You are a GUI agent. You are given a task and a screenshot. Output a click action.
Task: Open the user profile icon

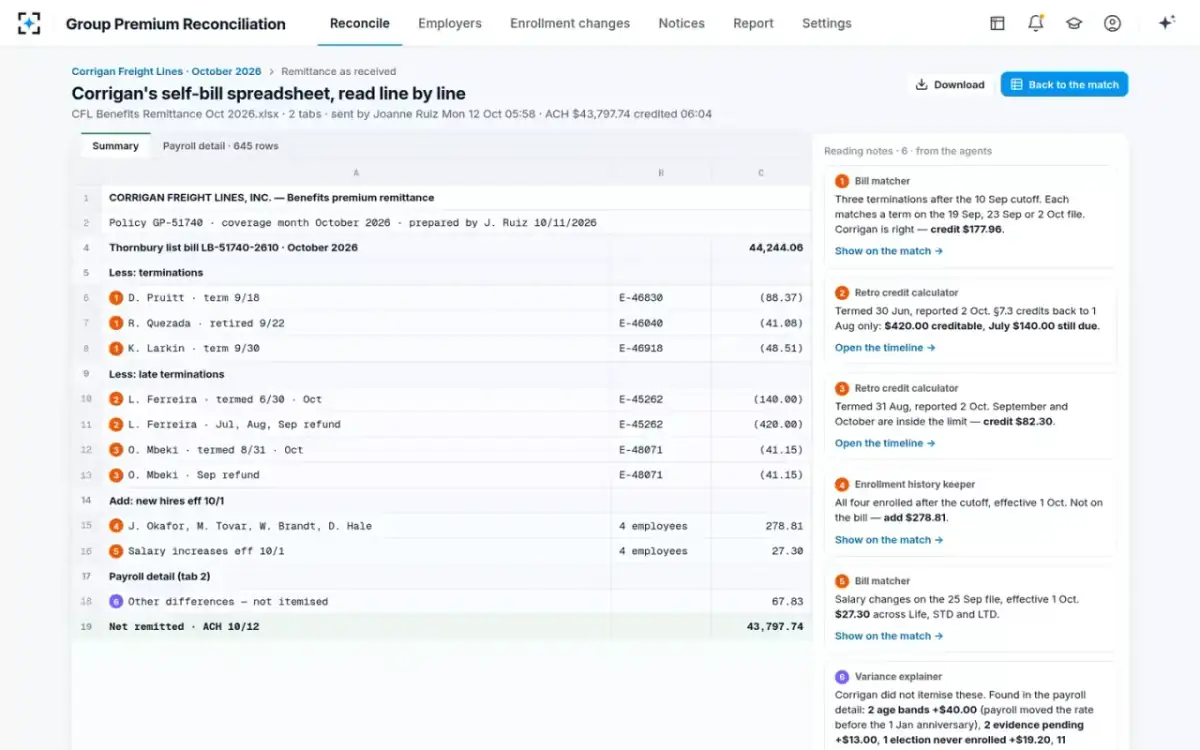pyautogui.click(x=1112, y=23)
